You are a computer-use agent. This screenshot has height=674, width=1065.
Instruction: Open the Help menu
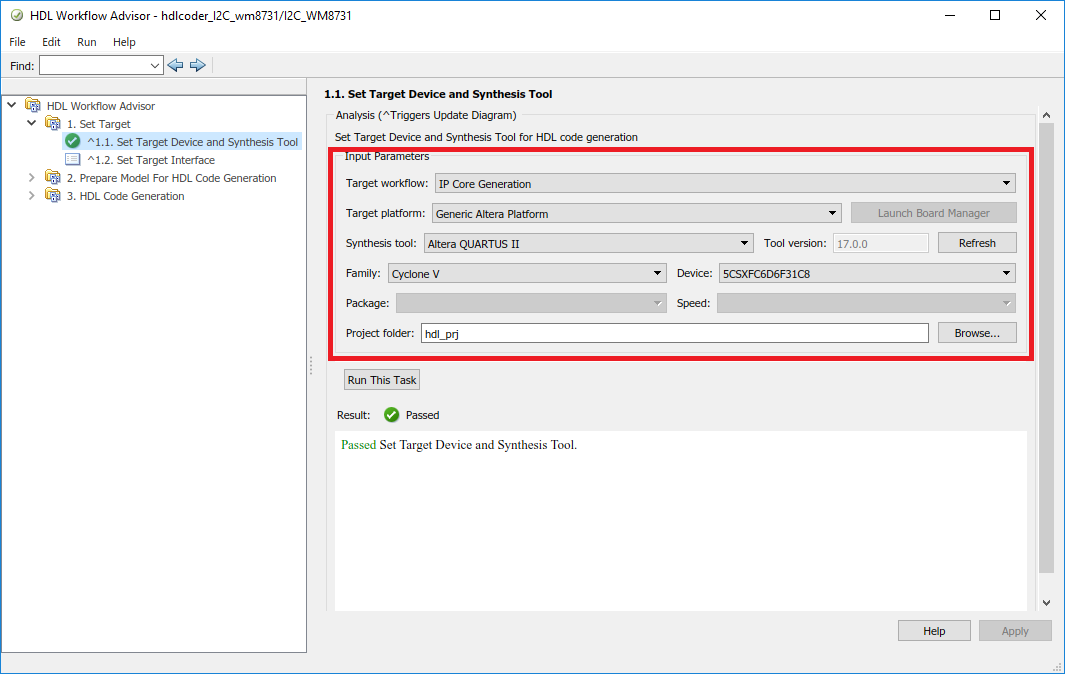[x=124, y=42]
